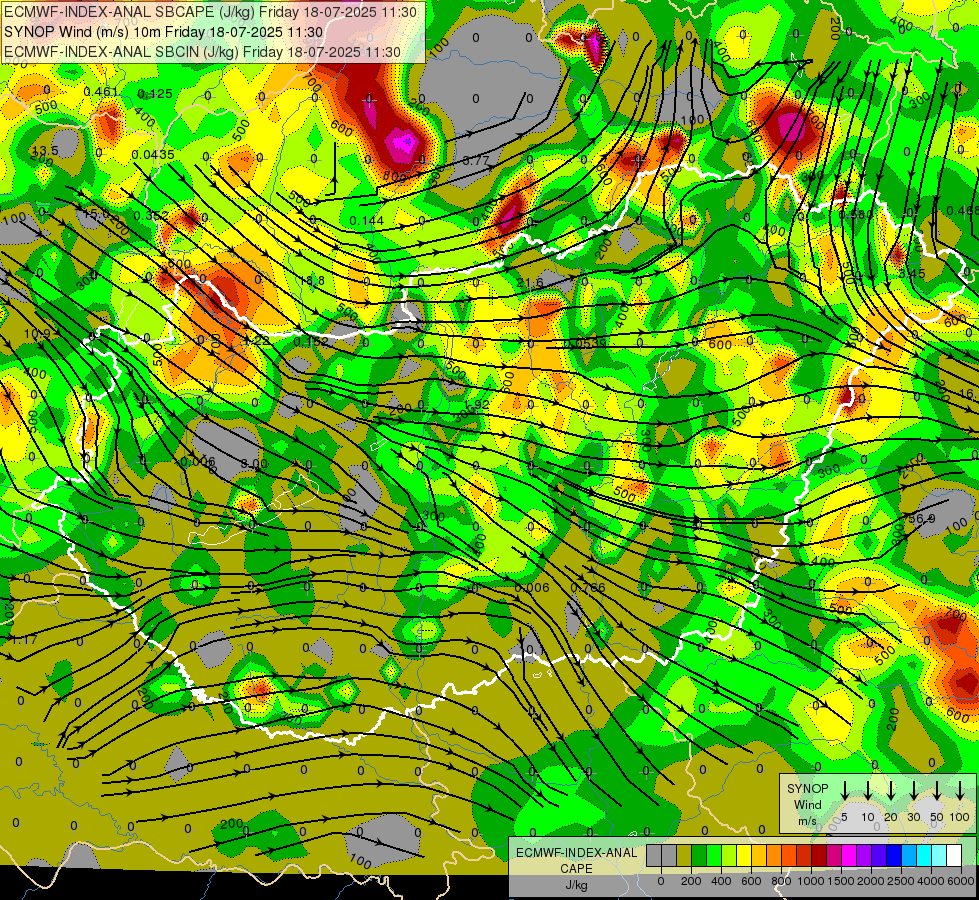Pick the pure blue CAPE legend swatch
979x900 pixels.
point(894,856)
